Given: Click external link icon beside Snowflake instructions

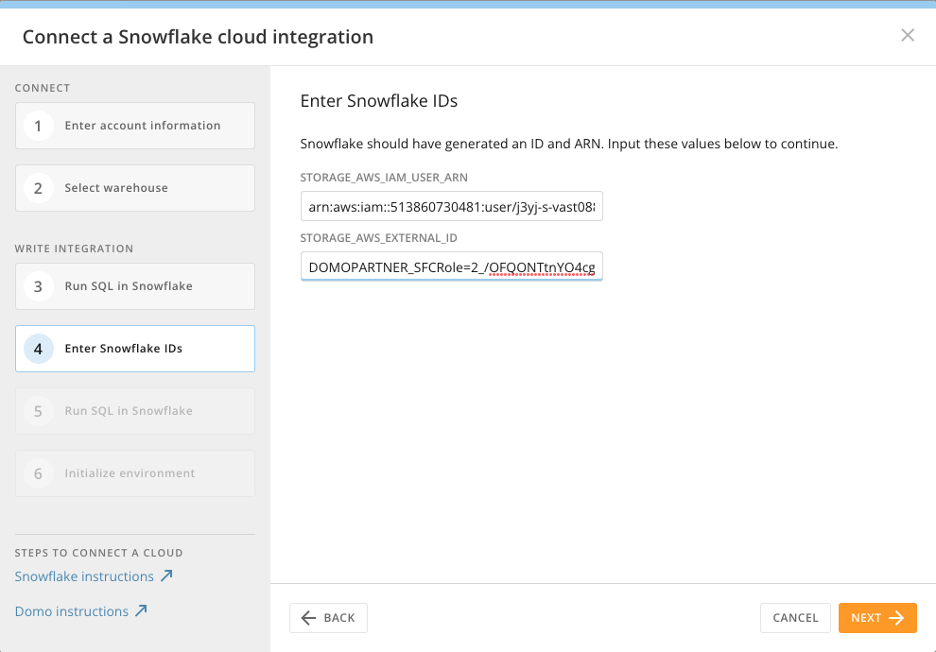Looking at the screenshot, I should (166, 576).
